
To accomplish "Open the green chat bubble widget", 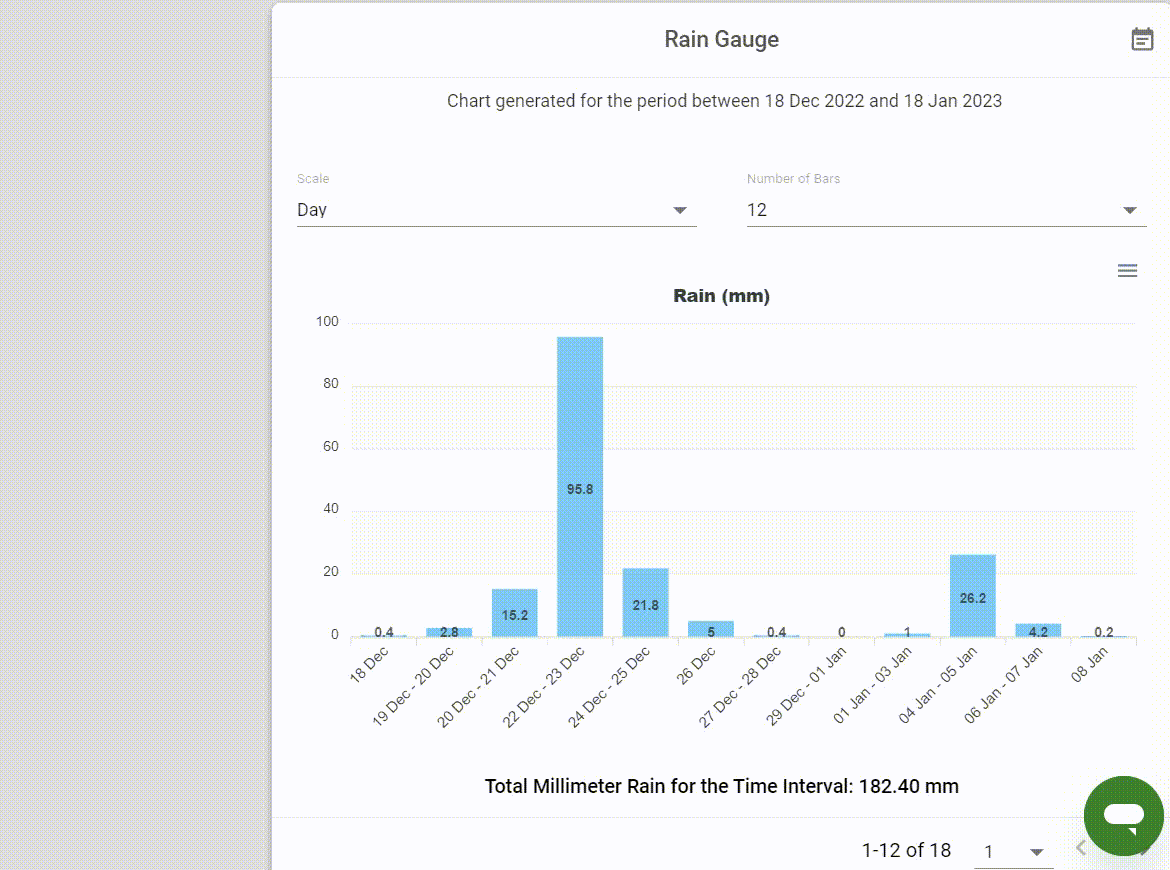I will click(1123, 816).
